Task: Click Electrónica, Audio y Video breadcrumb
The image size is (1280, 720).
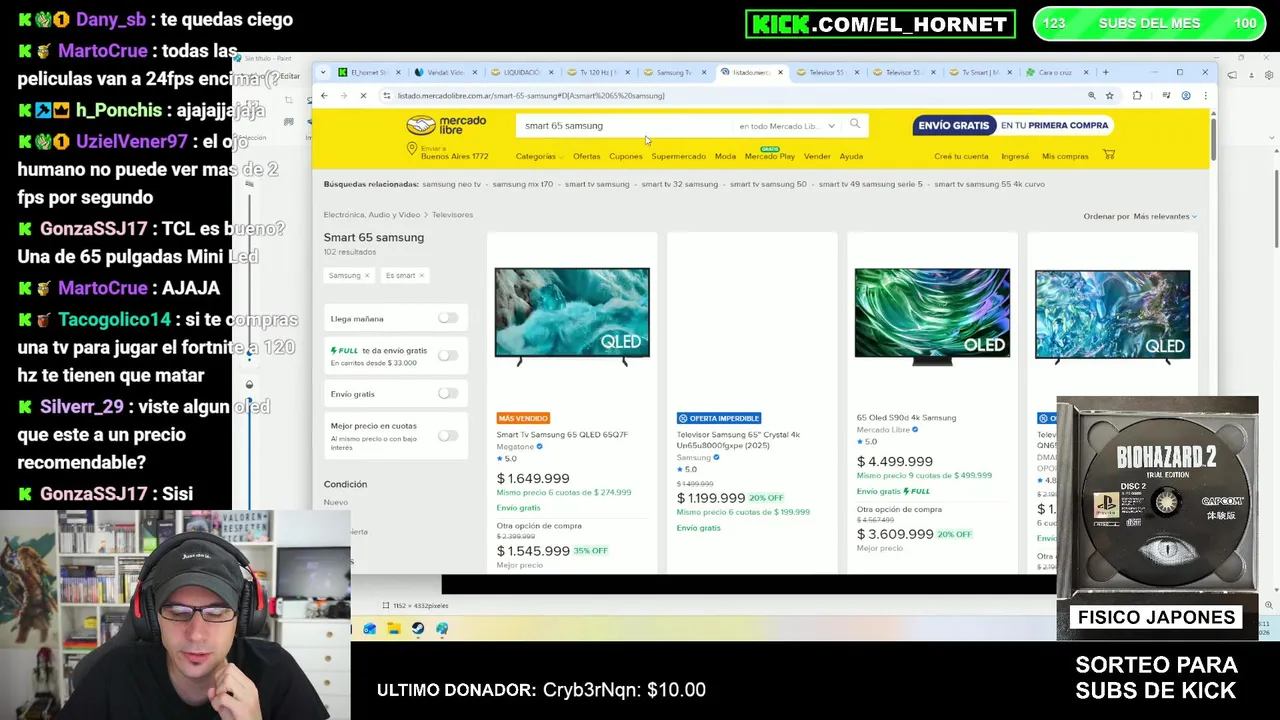Action: (x=372, y=215)
